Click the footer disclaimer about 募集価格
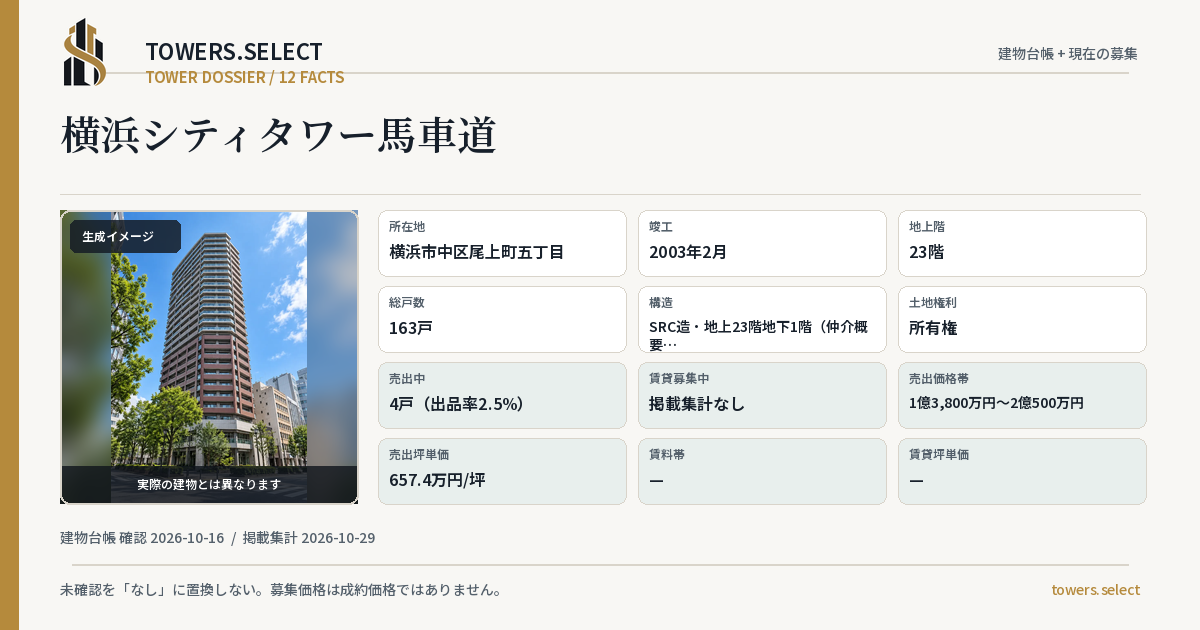 (281, 589)
